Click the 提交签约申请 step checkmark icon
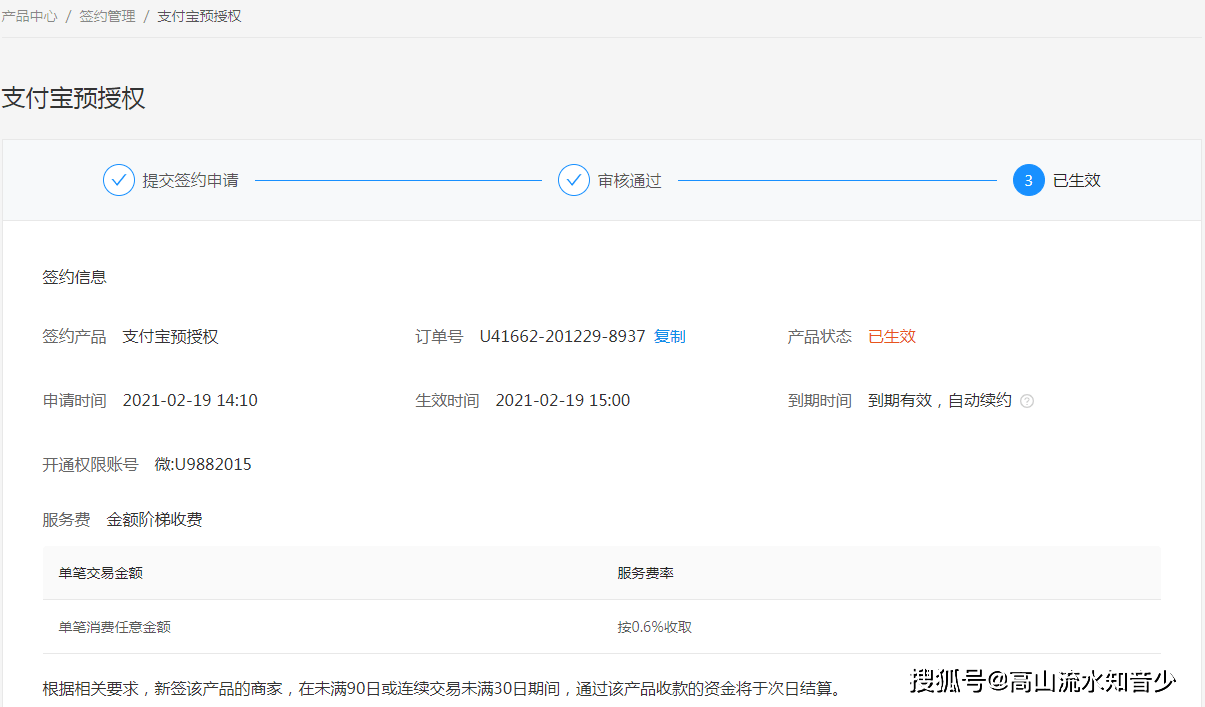 pos(118,180)
